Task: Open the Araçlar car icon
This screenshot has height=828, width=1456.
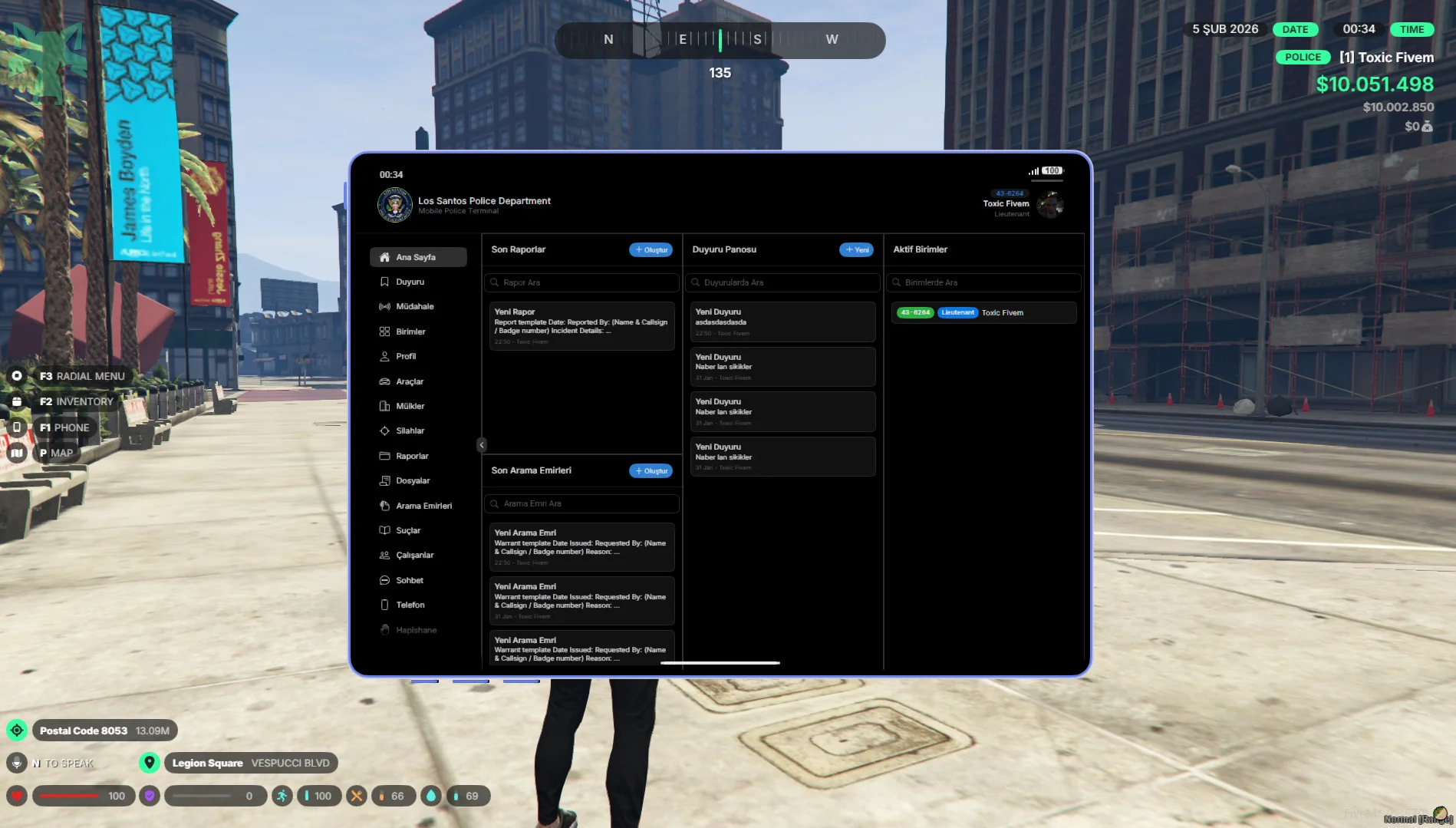Action: pyautogui.click(x=384, y=381)
